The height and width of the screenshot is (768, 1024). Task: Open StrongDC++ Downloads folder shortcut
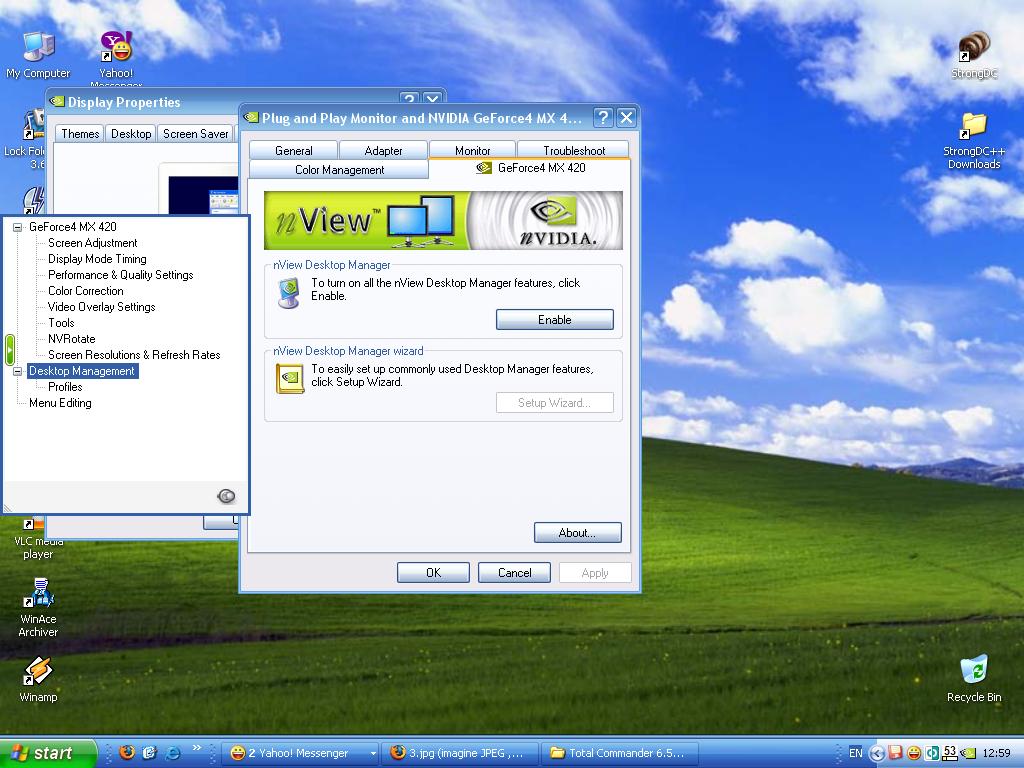point(974,140)
